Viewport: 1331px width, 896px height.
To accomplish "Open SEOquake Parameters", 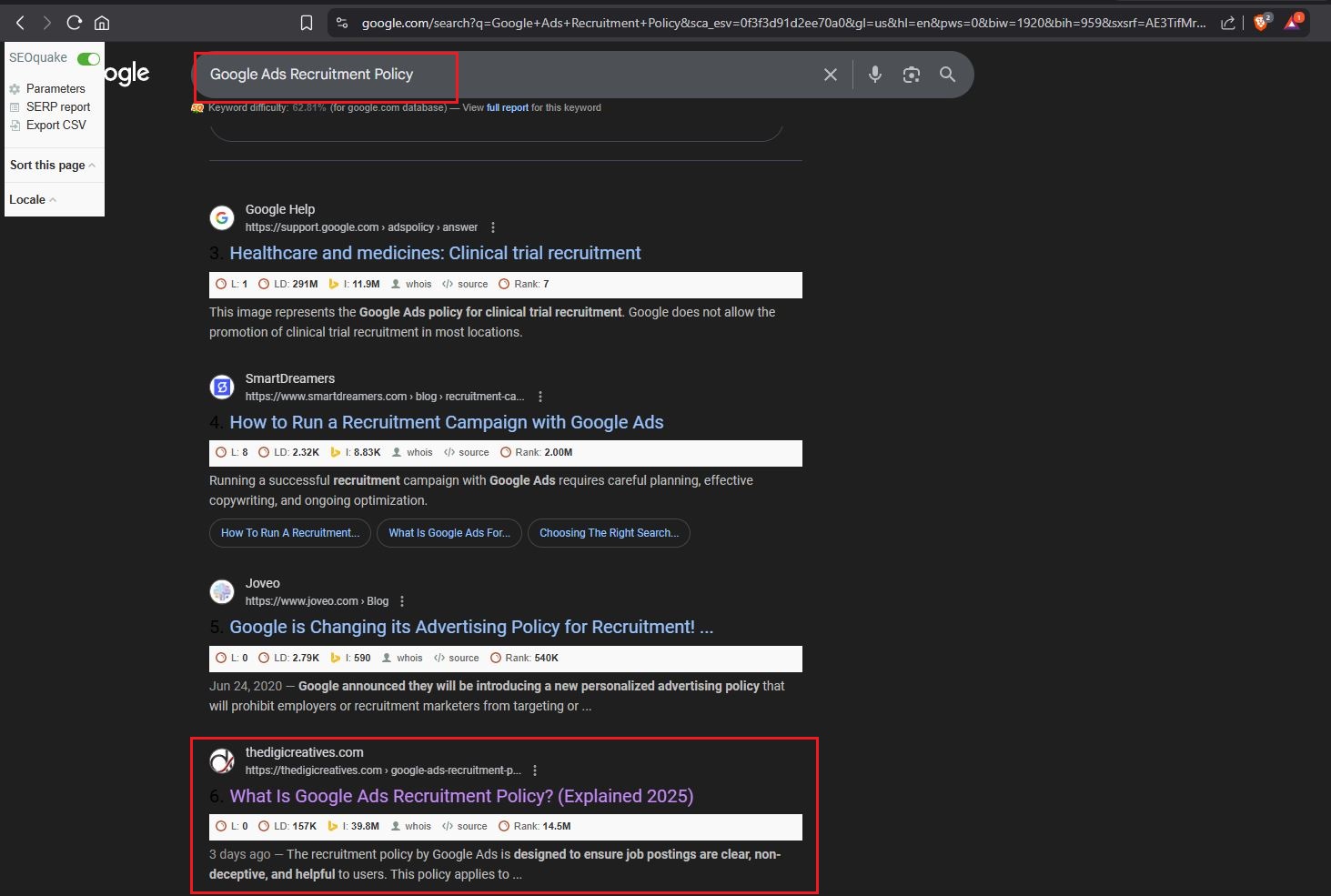I will tap(55, 88).
